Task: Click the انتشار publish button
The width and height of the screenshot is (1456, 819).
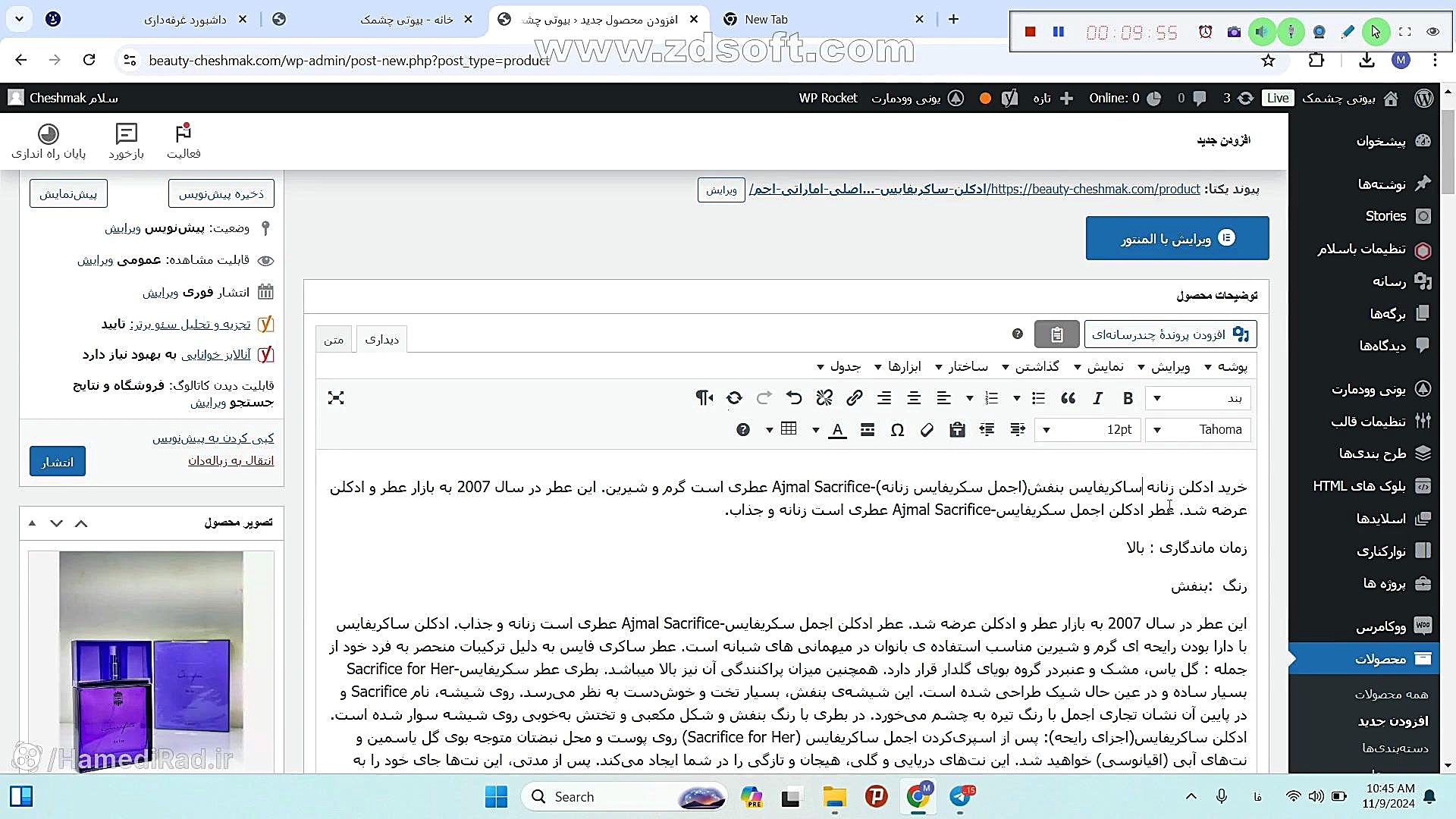Action: coord(58,462)
